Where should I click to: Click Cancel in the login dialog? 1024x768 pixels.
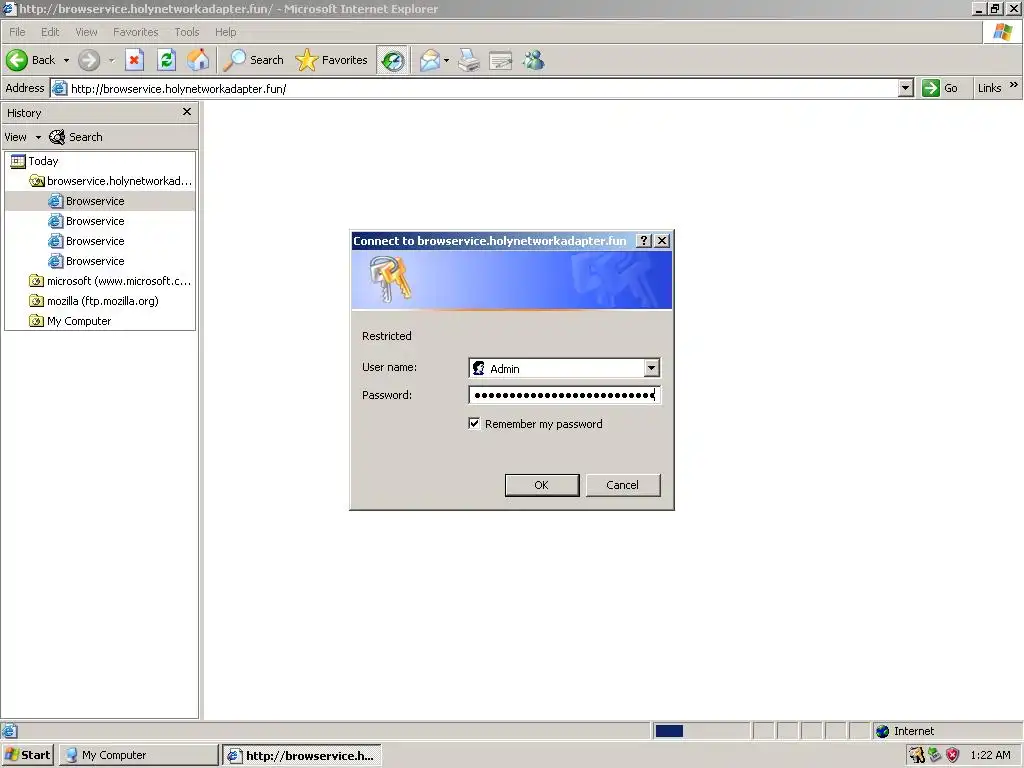[622, 485]
